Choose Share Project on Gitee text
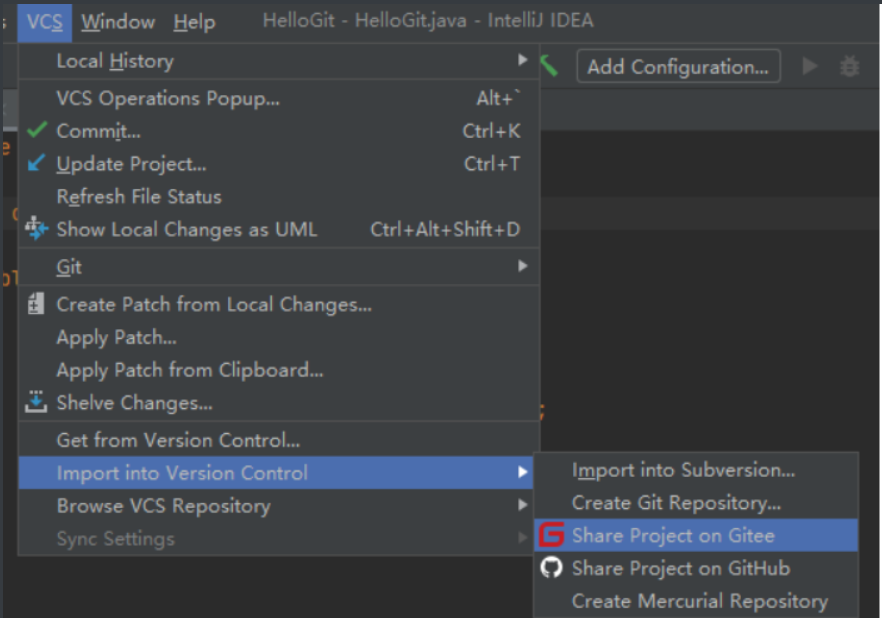 [673, 535]
